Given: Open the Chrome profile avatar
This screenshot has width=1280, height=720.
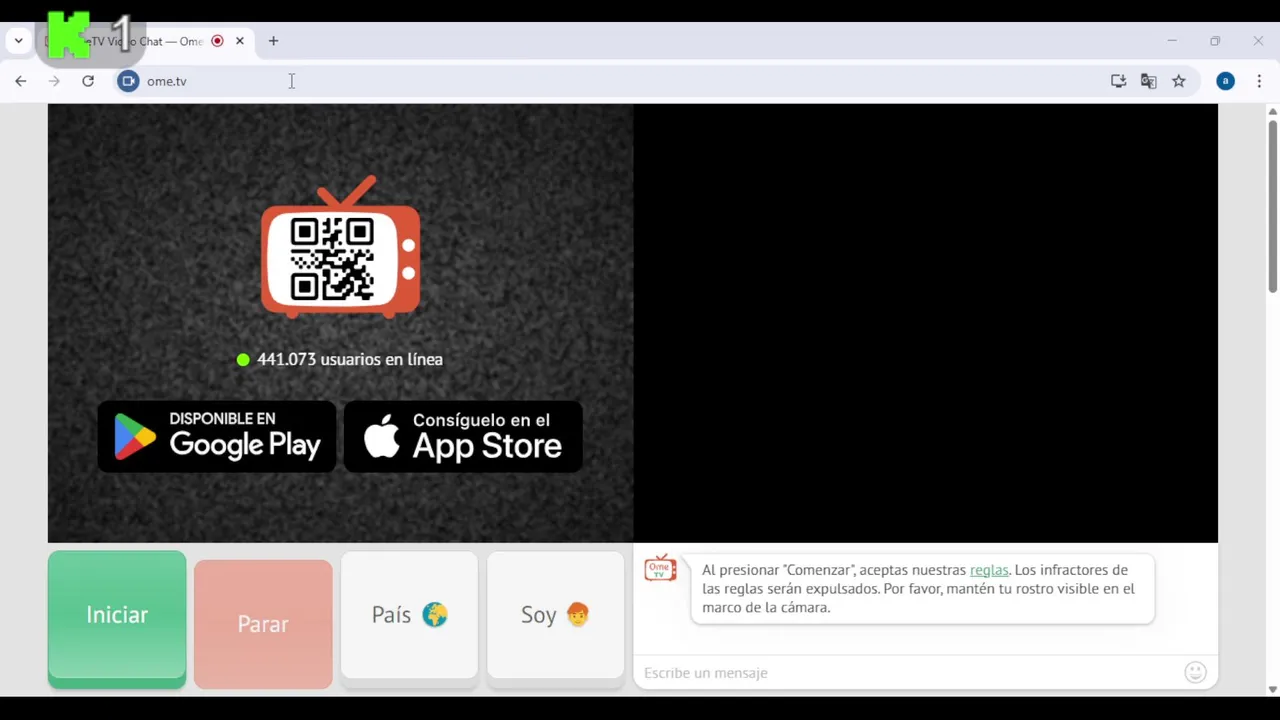Looking at the screenshot, I should pos(1225,81).
